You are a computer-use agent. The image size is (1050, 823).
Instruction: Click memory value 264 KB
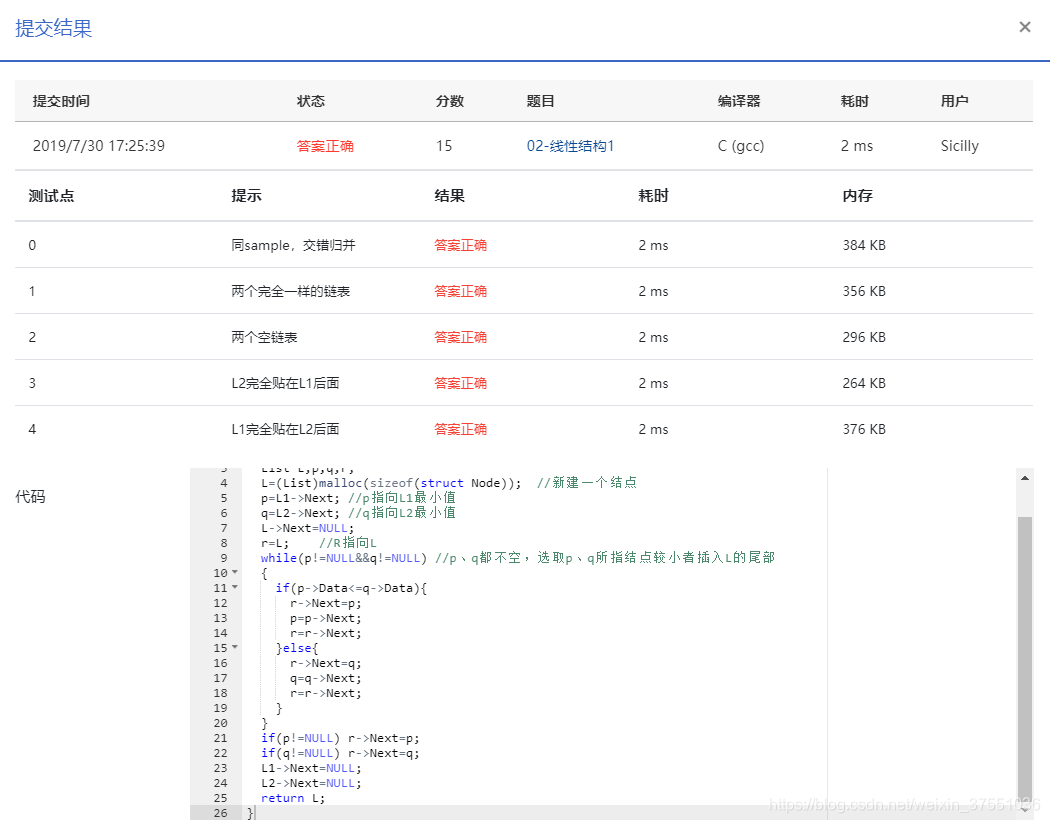864,383
